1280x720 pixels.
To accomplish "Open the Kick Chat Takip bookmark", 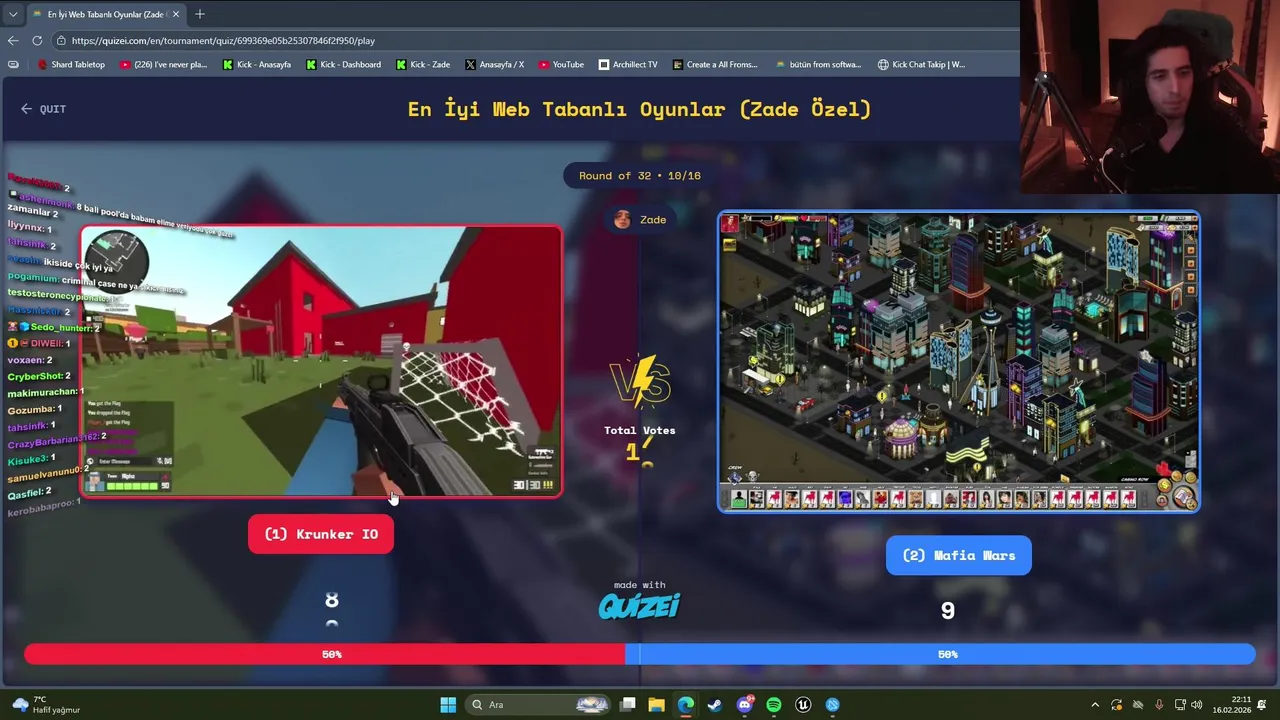I will 921,64.
